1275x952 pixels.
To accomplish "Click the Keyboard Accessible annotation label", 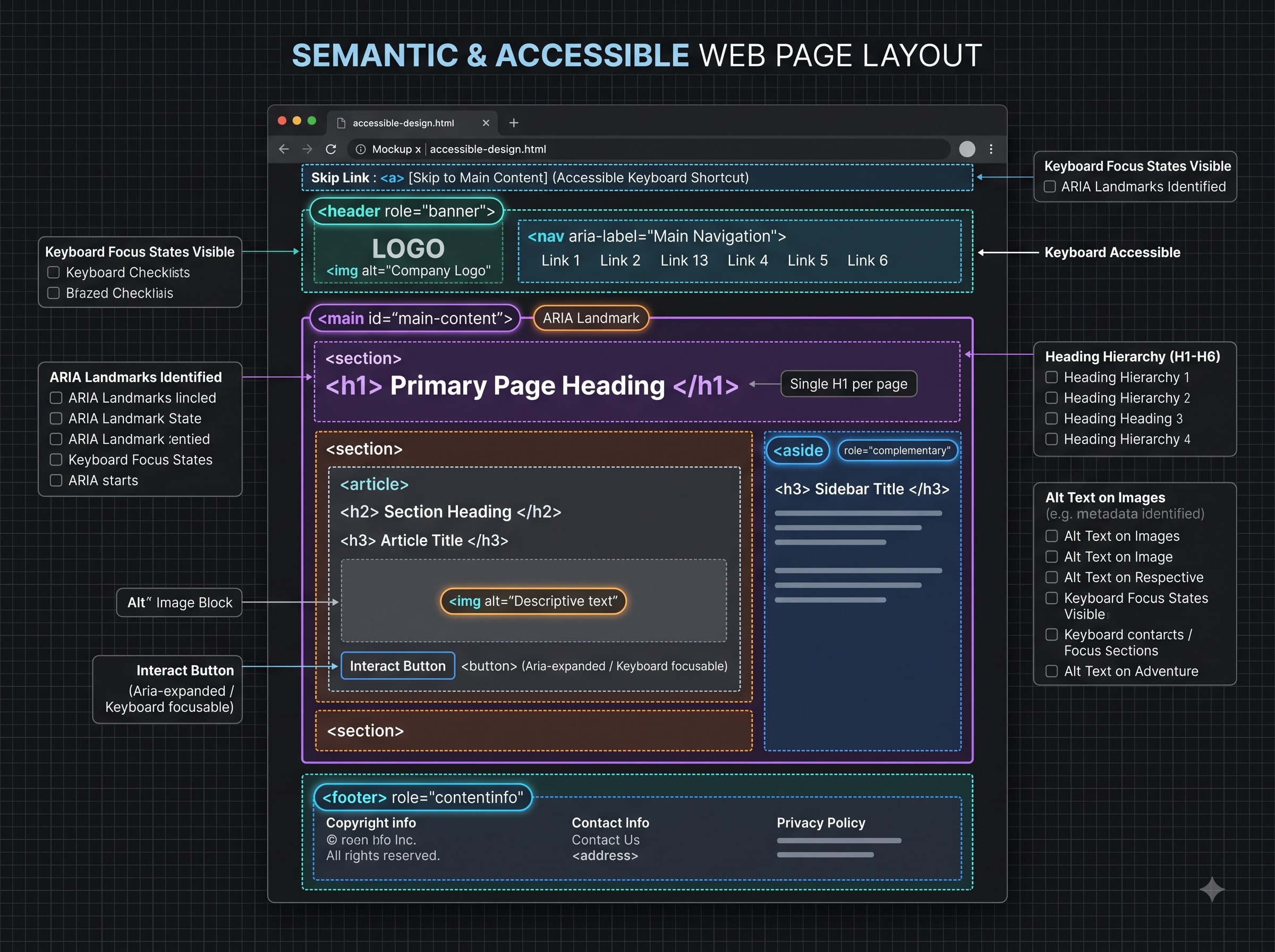I will [1112, 252].
